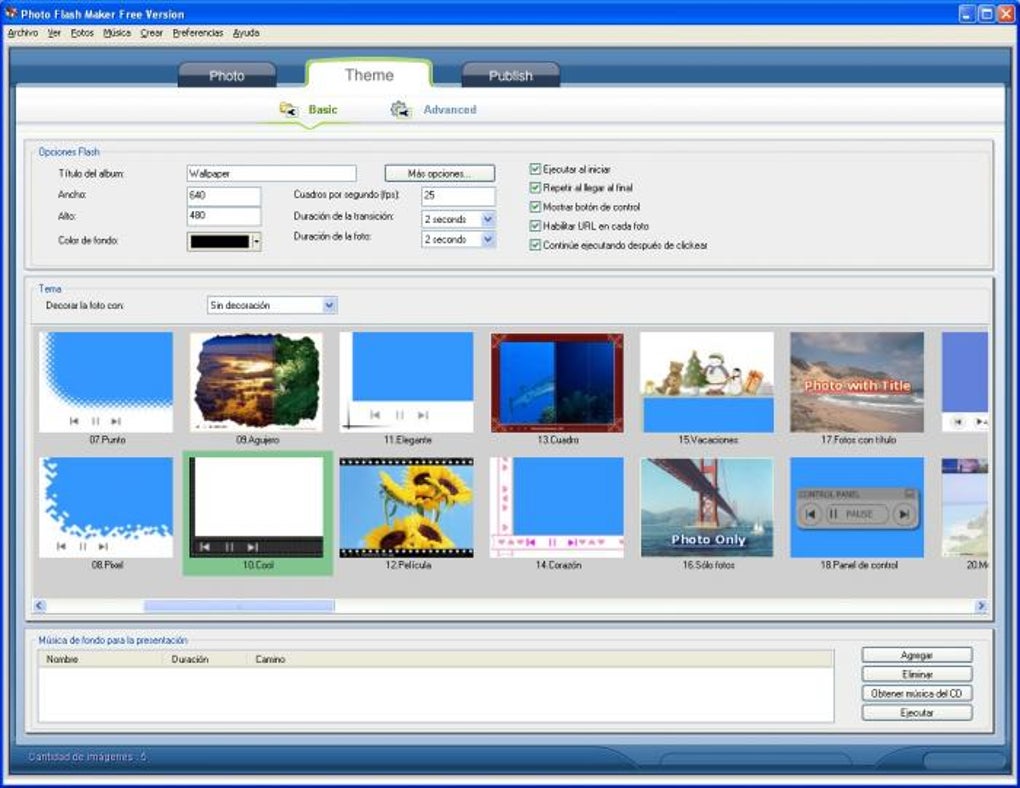Viewport: 1020px width, 788px height.
Task: Click the Advanced theme settings icon
Action: pyautogui.click(x=399, y=108)
